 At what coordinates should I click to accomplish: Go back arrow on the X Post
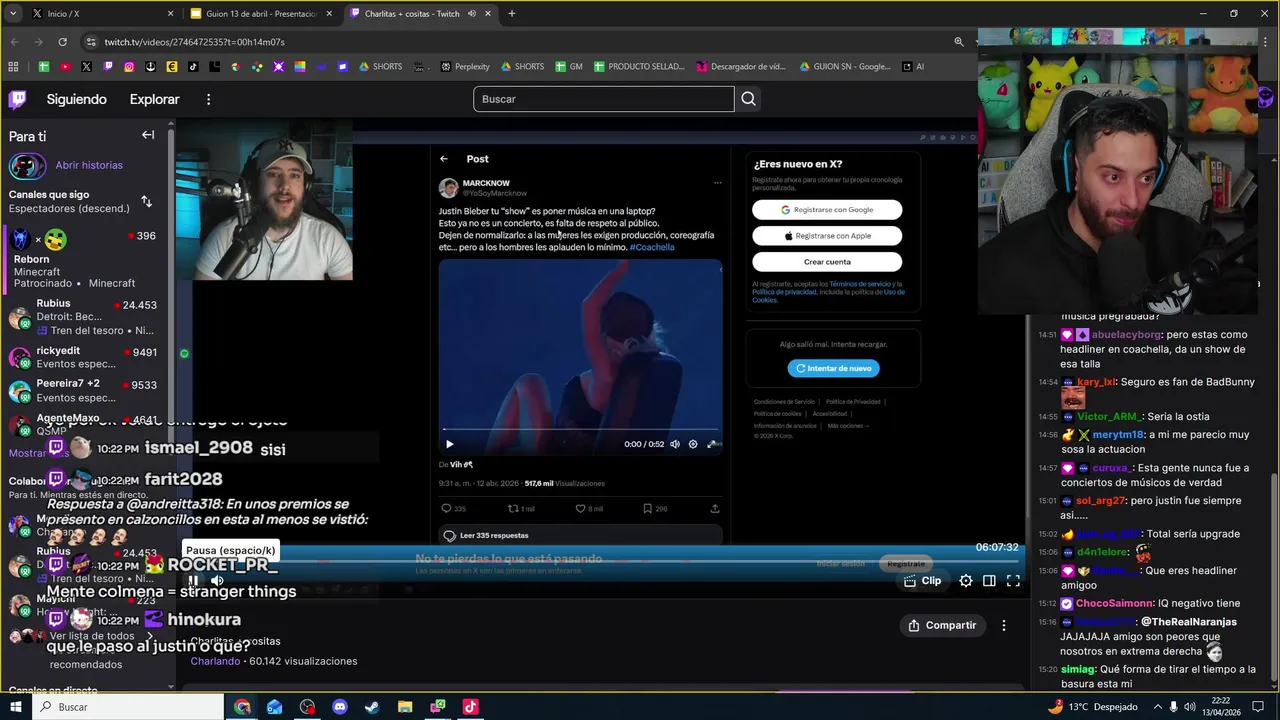pos(444,159)
